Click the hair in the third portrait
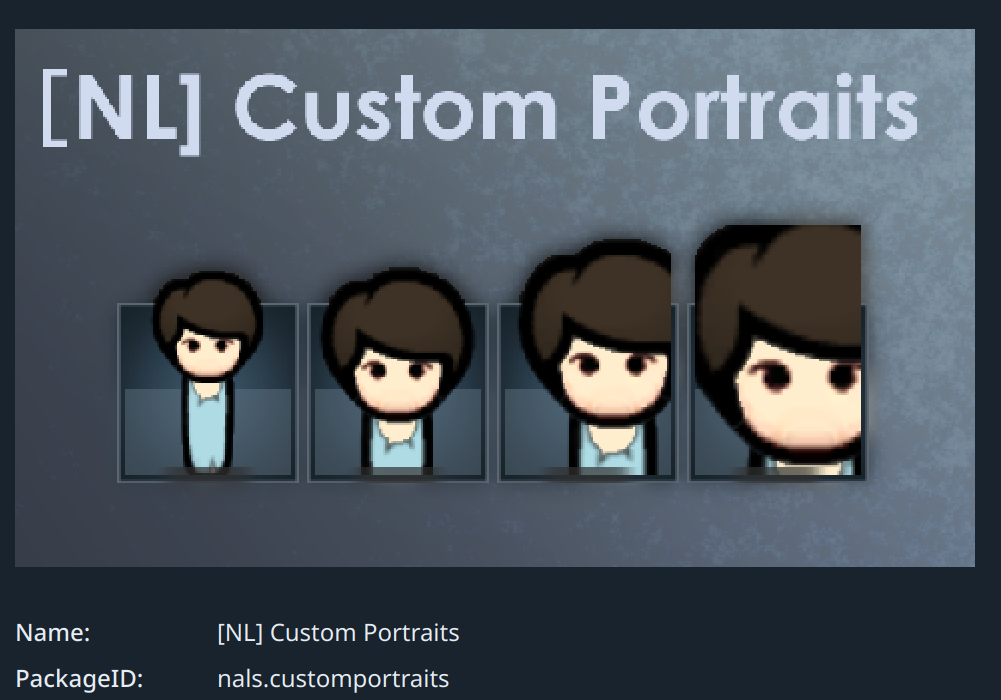Viewport: 1001px width, 700px height. 594,294
